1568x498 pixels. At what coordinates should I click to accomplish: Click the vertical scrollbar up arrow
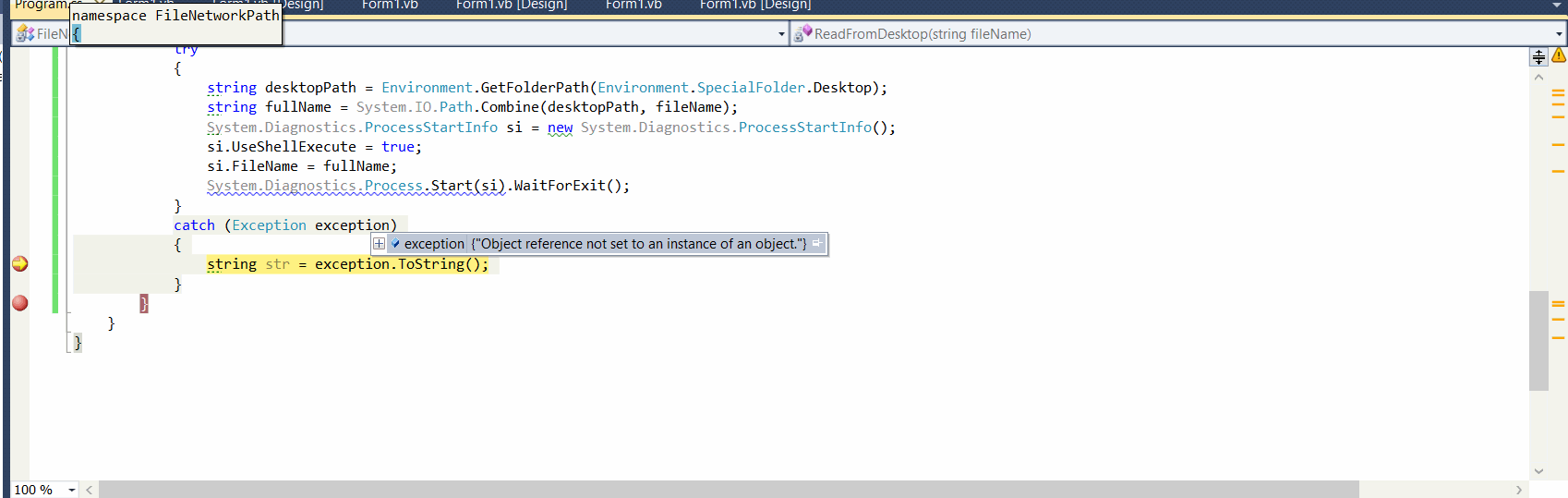tap(1538, 78)
